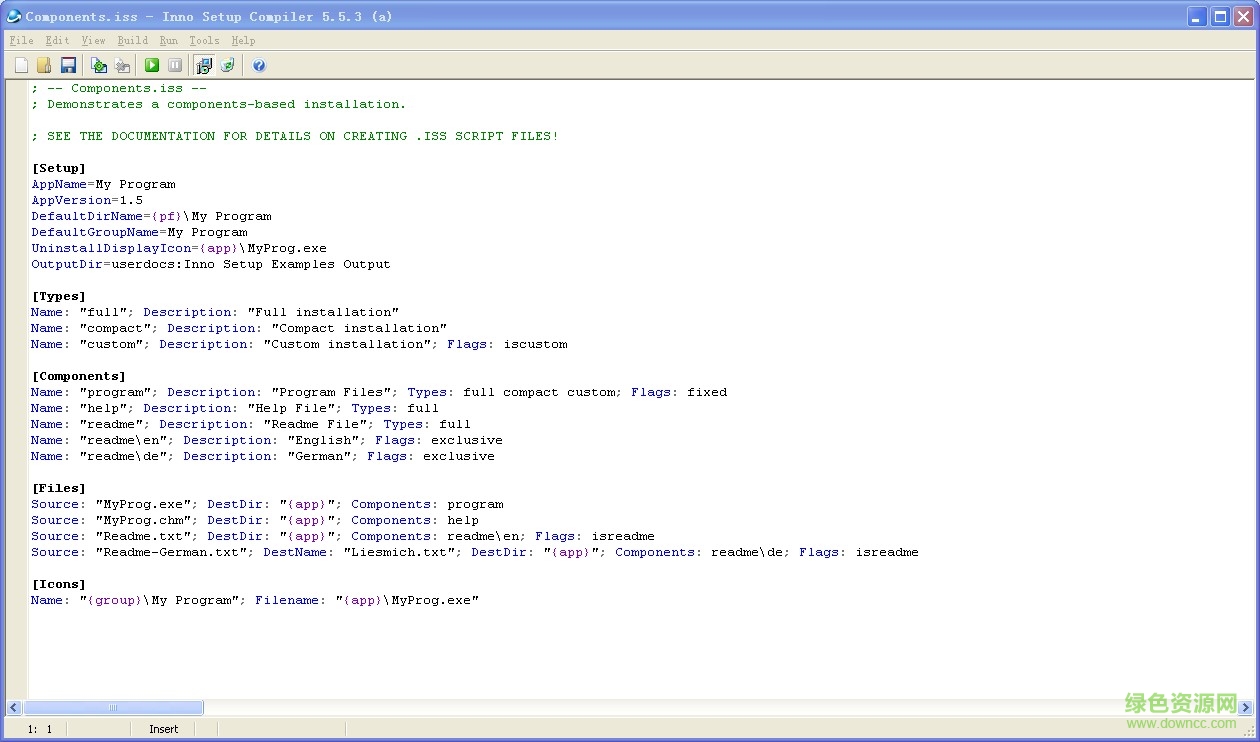Click the horizontal scrollbar left arrow

coord(14,707)
